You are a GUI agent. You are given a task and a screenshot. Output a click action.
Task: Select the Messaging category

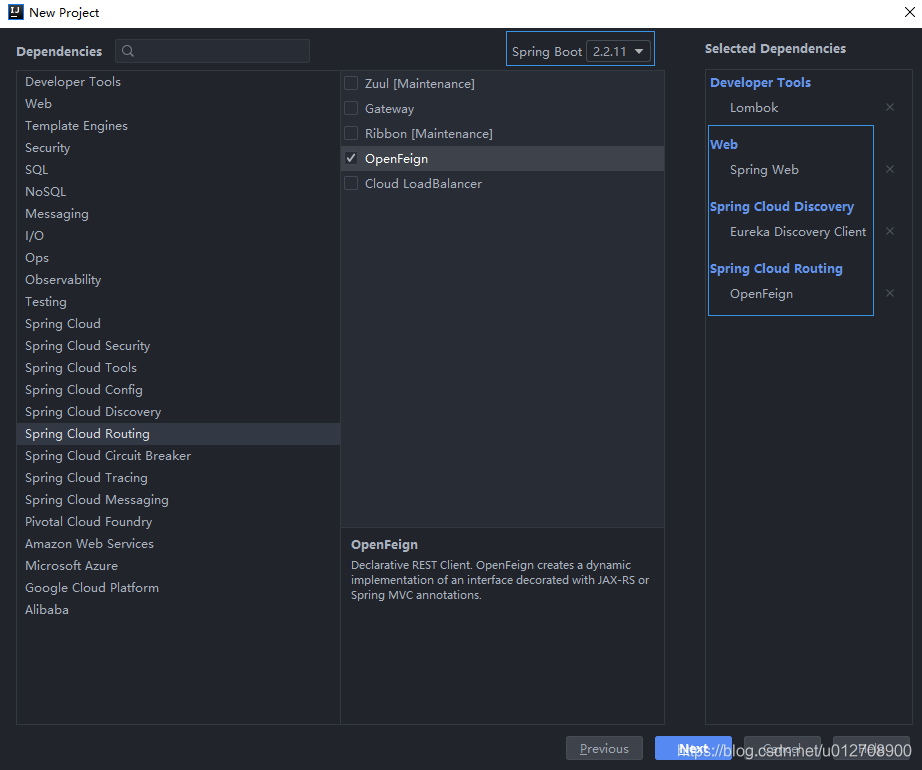[x=178, y=213]
